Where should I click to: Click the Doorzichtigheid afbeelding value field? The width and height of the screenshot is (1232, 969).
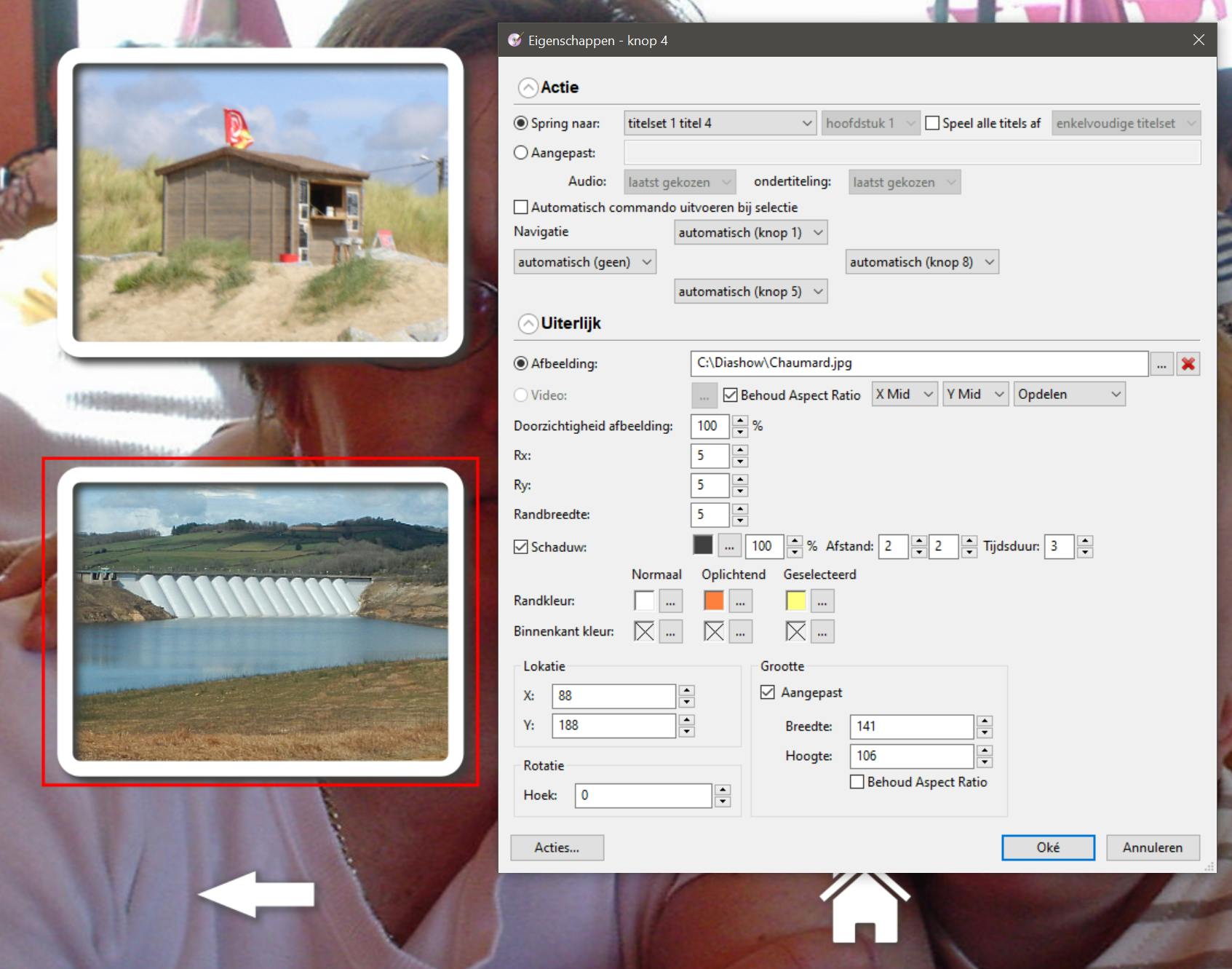pyautogui.click(x=710, y=427)
